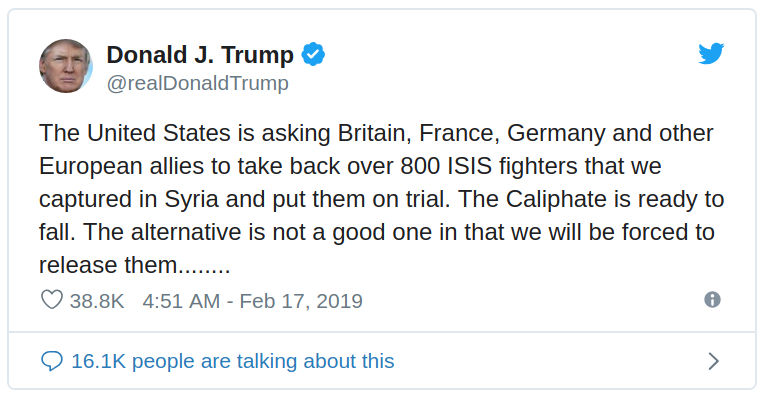Visit the @realDonaldTrump handle link
This screenshot has width=765, height=400.
tap(198, 83)
